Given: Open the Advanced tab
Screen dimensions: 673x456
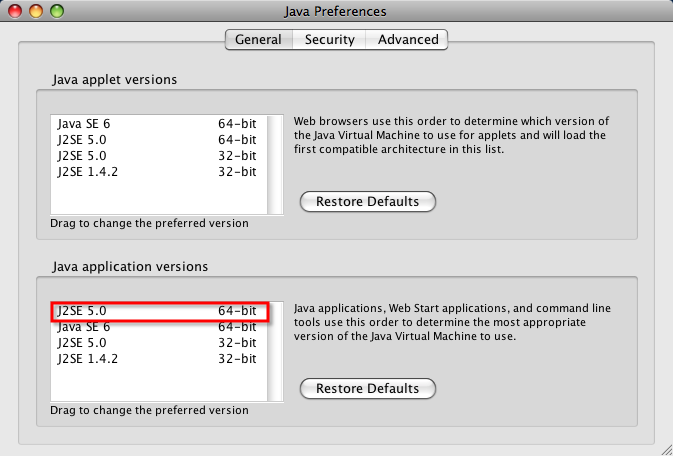Looking at the screenshot, I should [407, 40].
